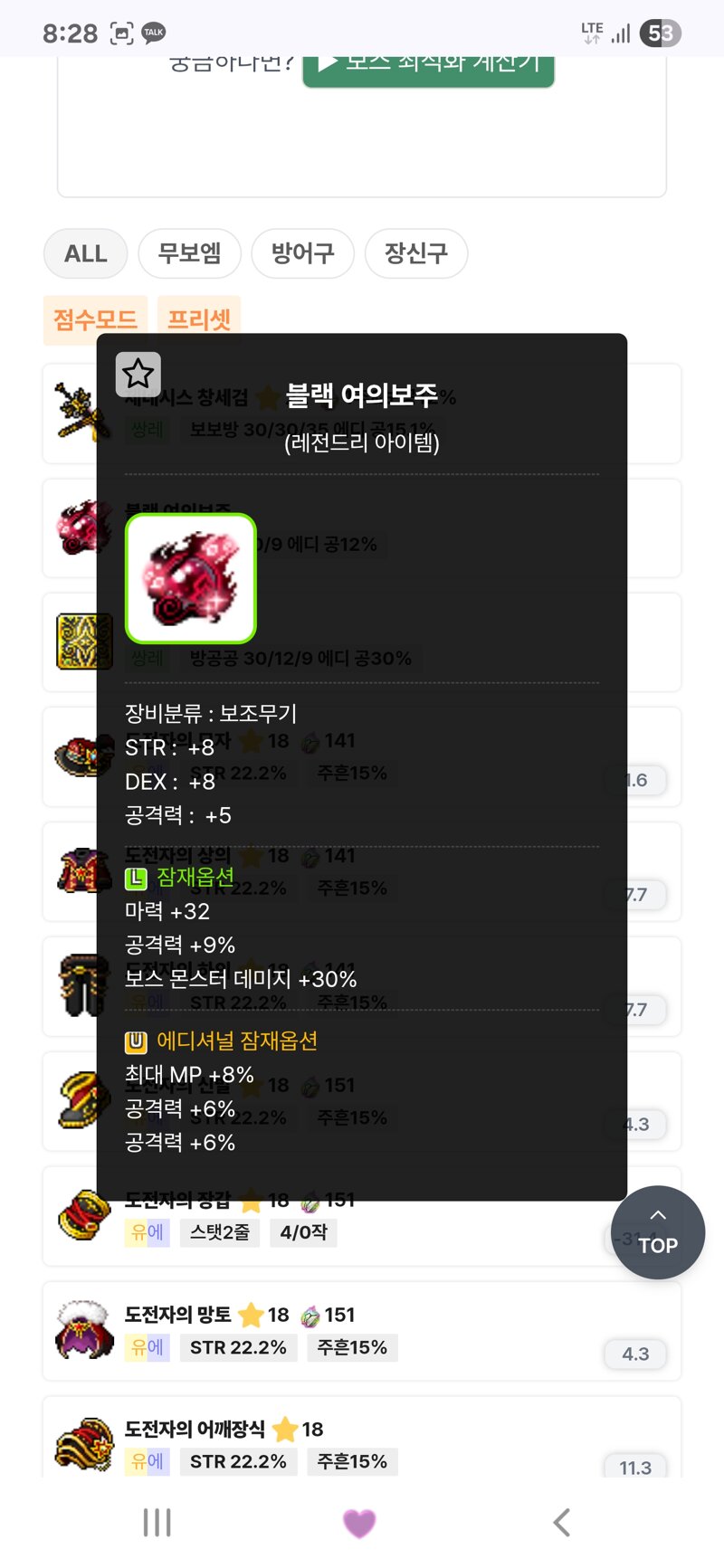
Task: Open the 프리셋 option
Action: pos(199,319)
